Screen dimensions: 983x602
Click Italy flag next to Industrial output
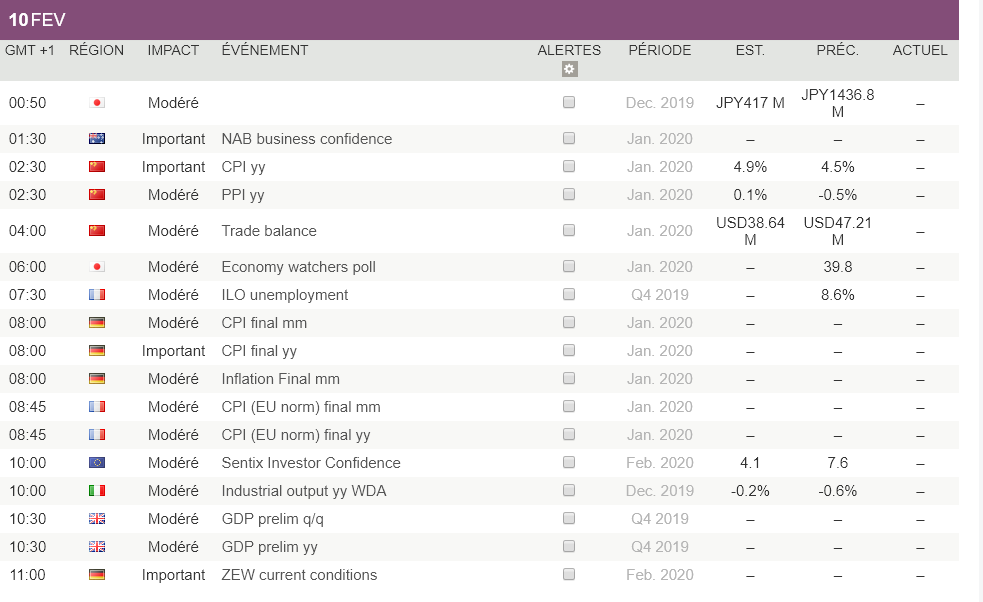tap(97, 491)
